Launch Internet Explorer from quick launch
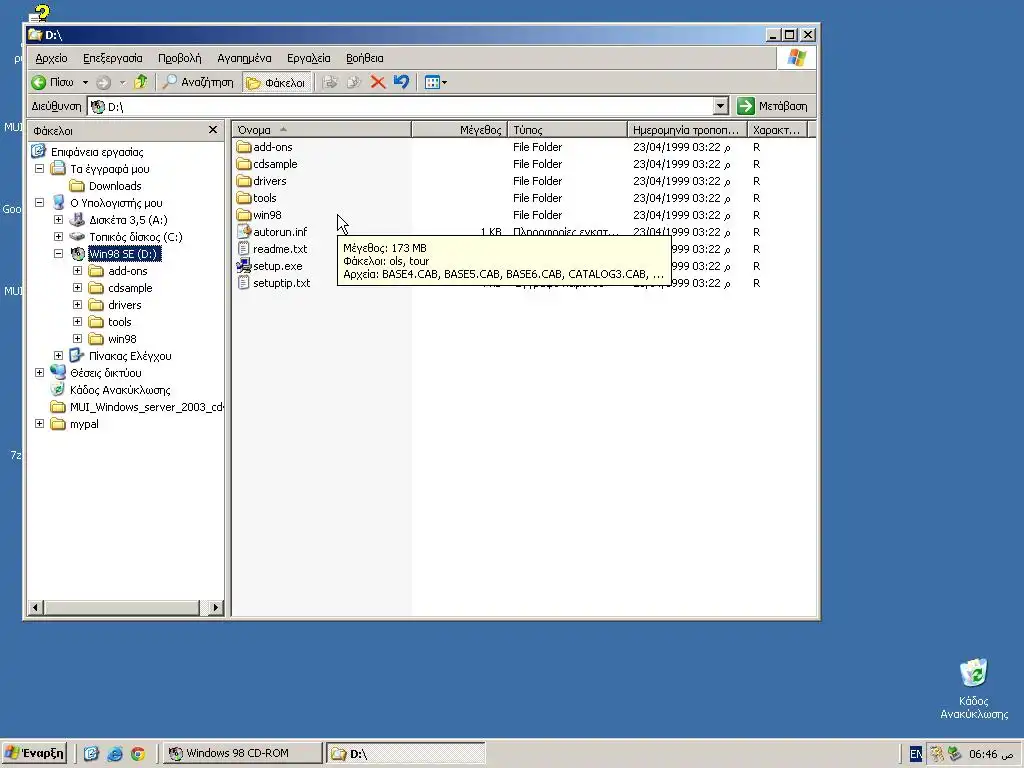The width and height of the screenshot is (1024, 768). tap(114, 754)
